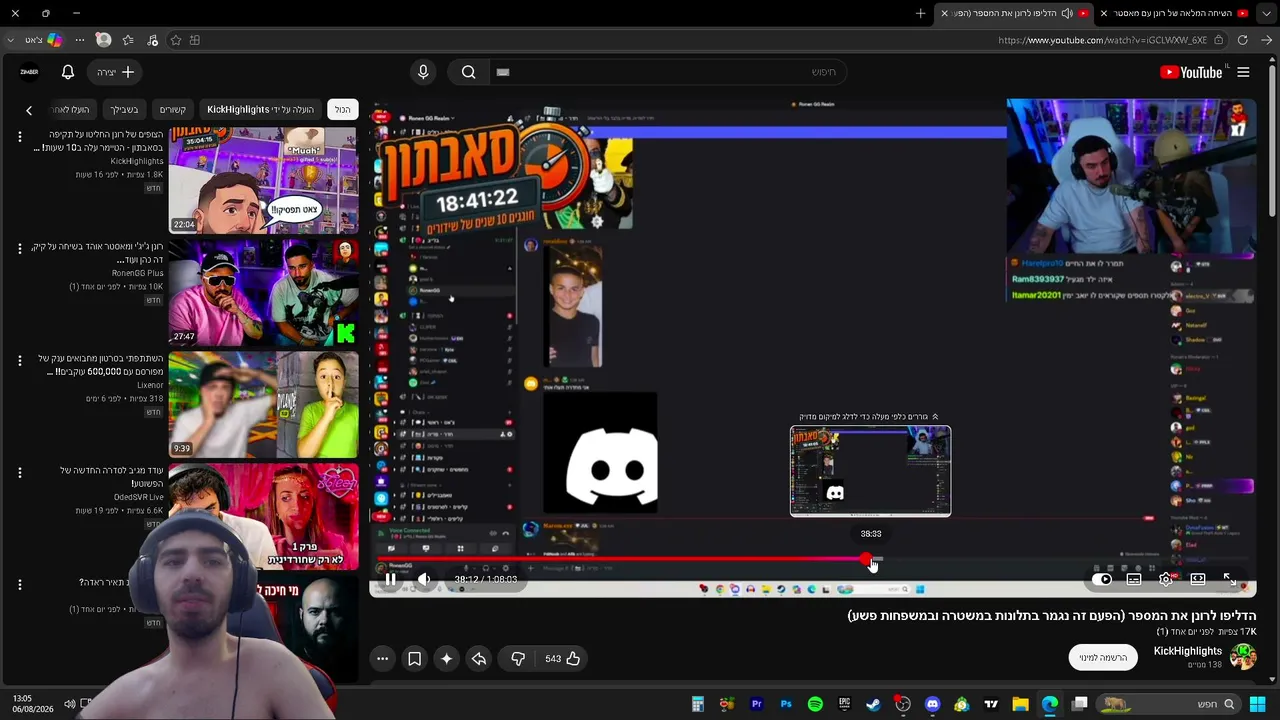Open the browser more options menu

(79, 40)
